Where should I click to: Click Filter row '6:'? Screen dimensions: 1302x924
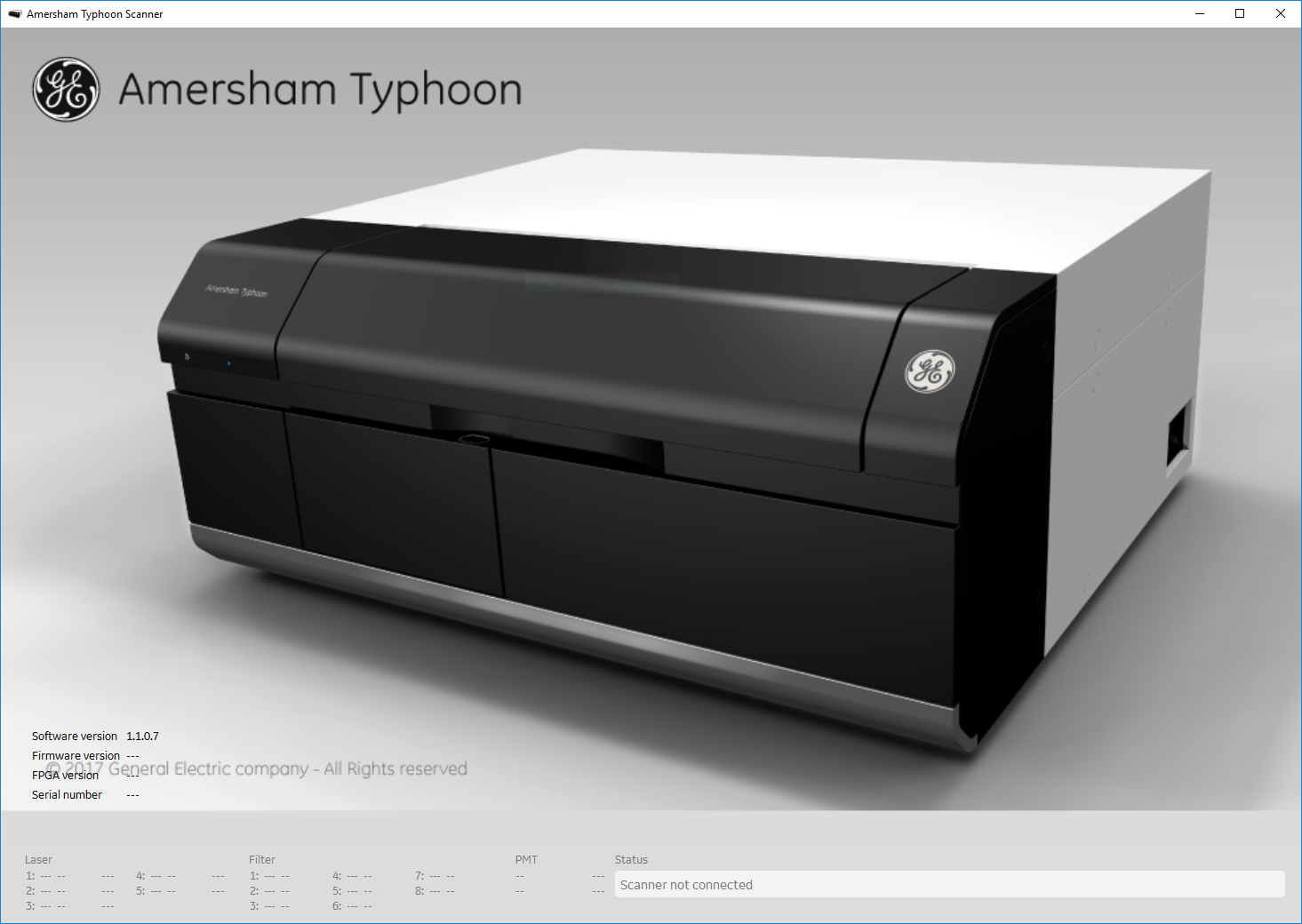[352, 906]
